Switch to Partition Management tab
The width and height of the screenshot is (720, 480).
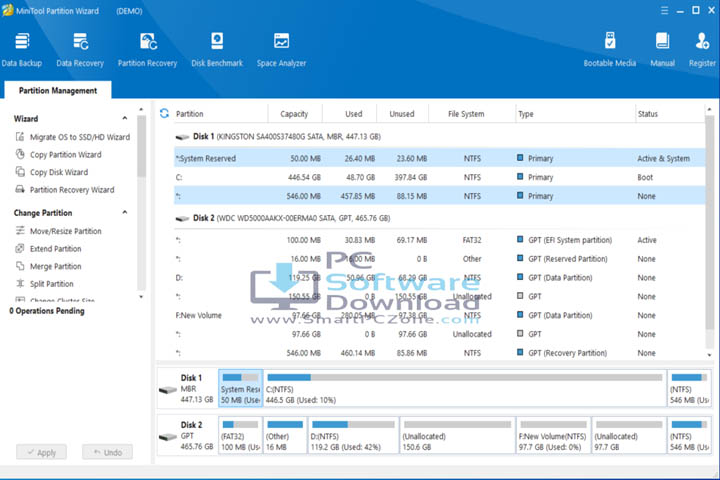click(58, 90)
